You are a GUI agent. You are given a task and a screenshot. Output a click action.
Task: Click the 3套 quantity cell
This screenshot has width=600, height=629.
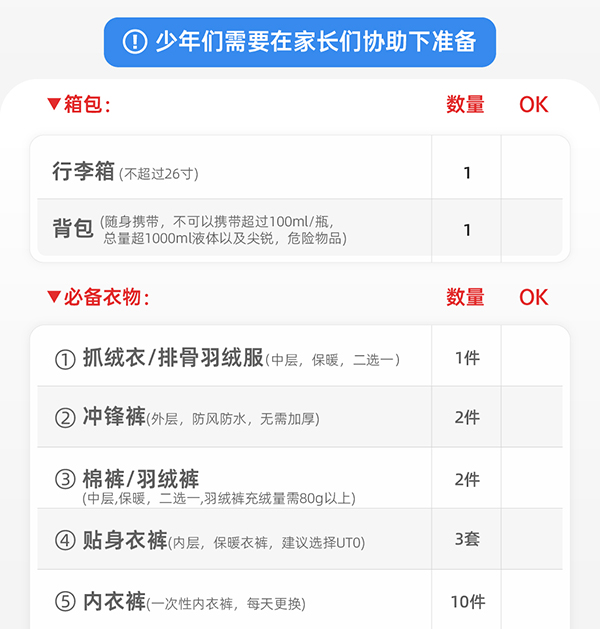(467, 540)
